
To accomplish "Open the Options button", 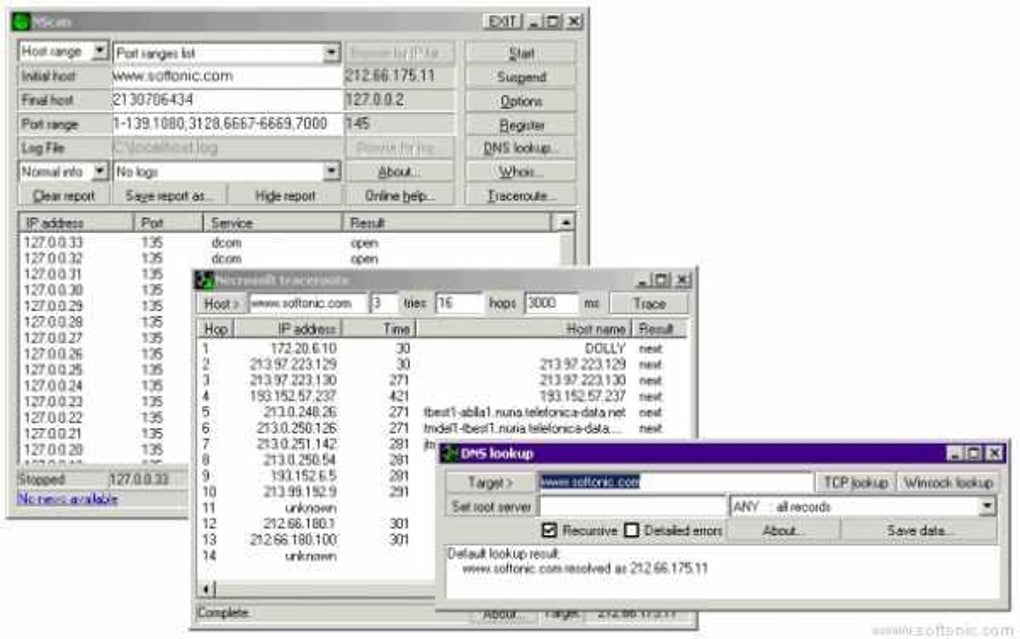I will pyautogui.click(x=520, y=101).
